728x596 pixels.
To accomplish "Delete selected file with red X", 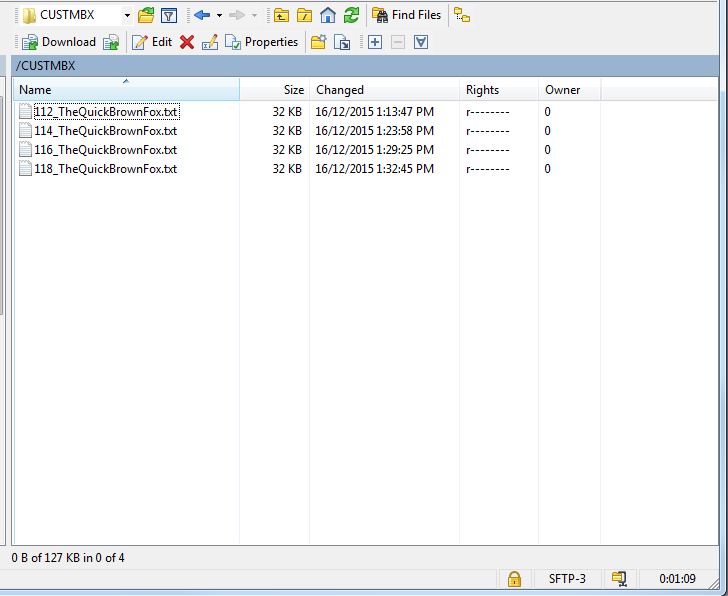I will point(187,42).
